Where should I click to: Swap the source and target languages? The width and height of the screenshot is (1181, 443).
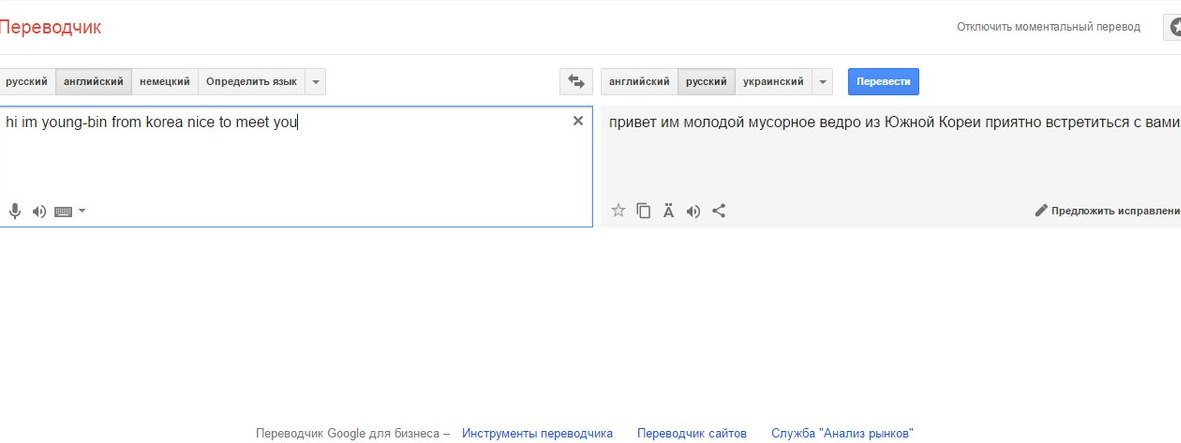(x=576, y=81)
